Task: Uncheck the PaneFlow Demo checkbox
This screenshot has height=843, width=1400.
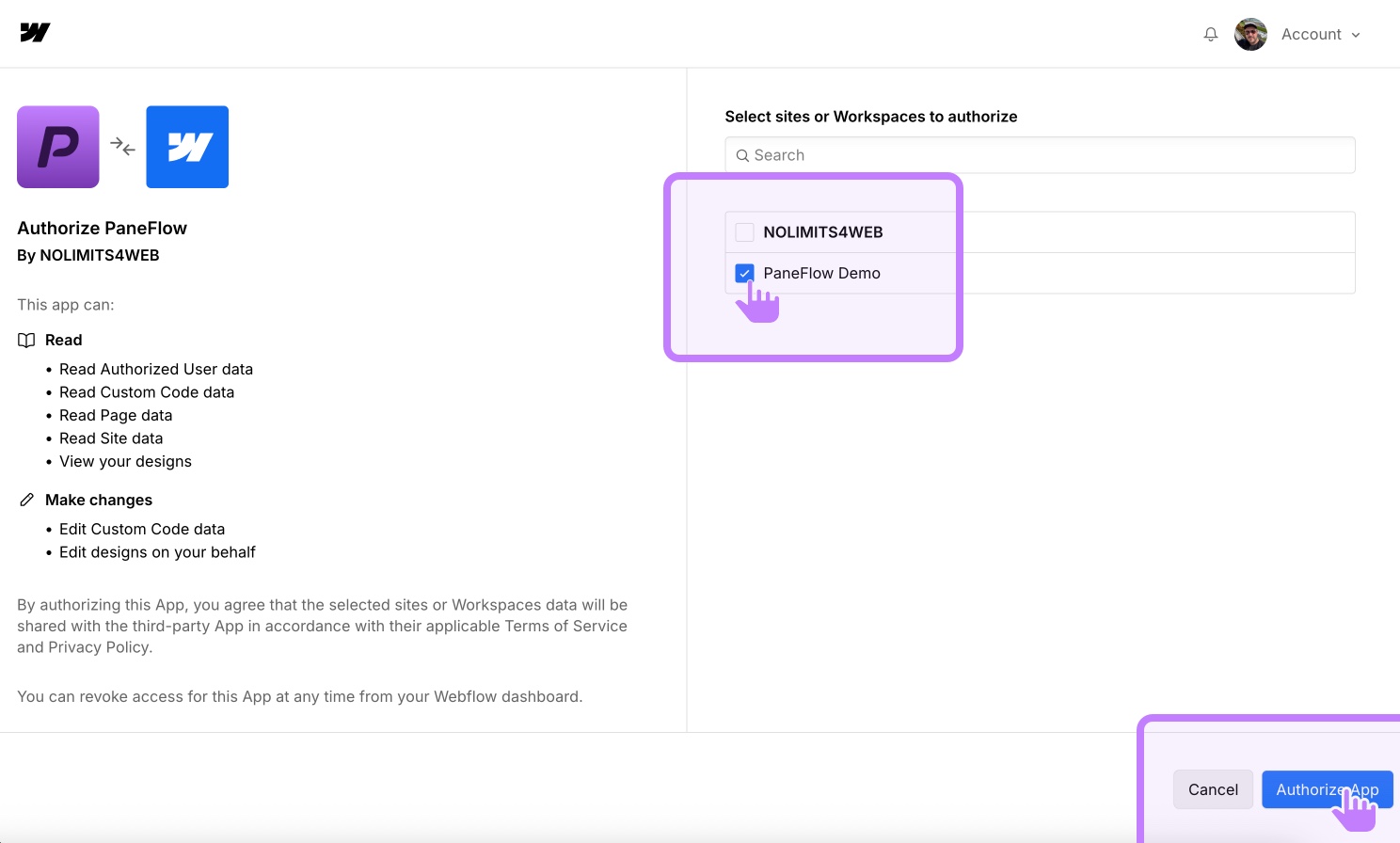Action: [744, 273]
